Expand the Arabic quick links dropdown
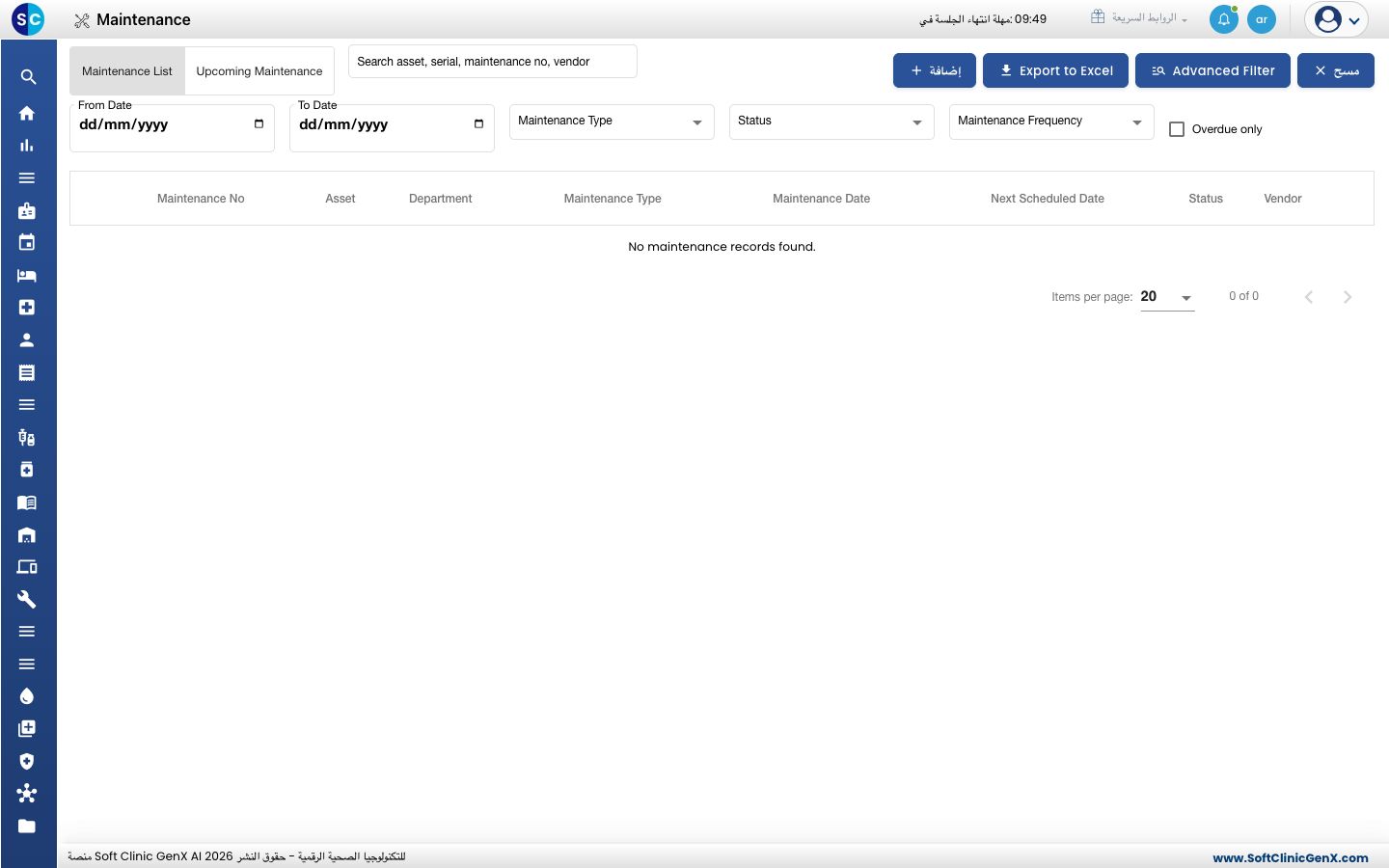Screen dimensions: 1389x868 1139,18
